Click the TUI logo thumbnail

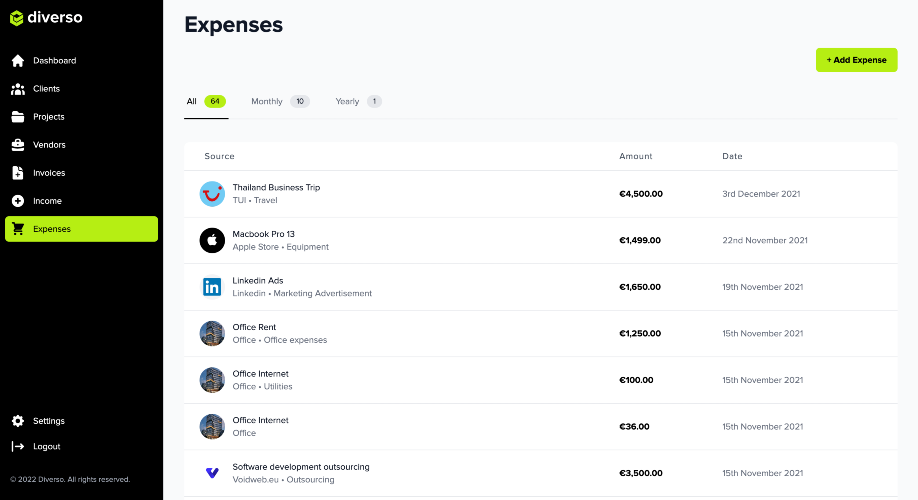(x=212, y=194)
